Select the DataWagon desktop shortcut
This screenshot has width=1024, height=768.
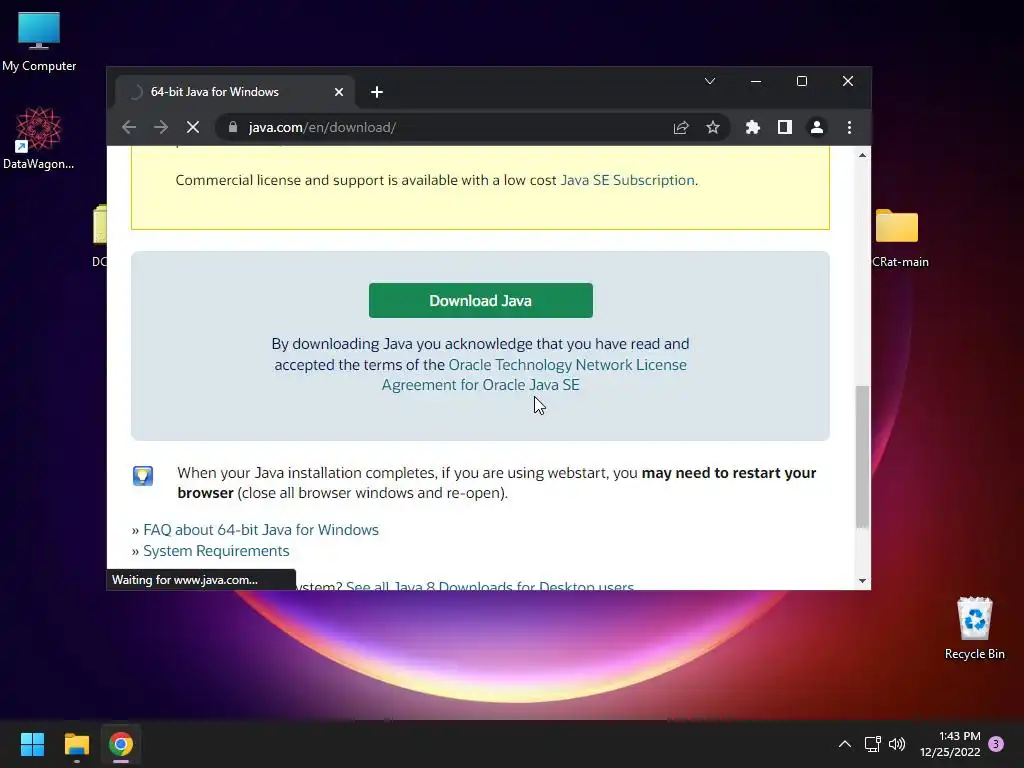(39, 138)
